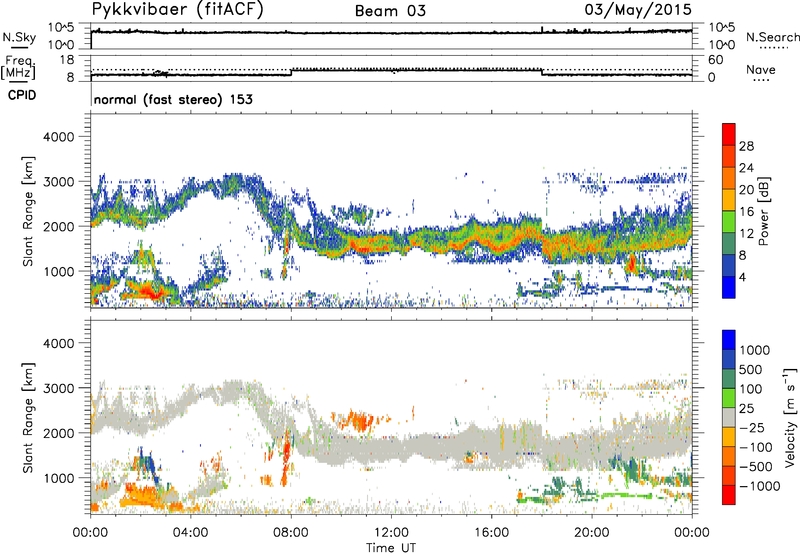Pick the bright blue bottom segment of power colorbar
The height and width of the screenshot is (554, 800).
pyautogui.click(x=729, y=288)
